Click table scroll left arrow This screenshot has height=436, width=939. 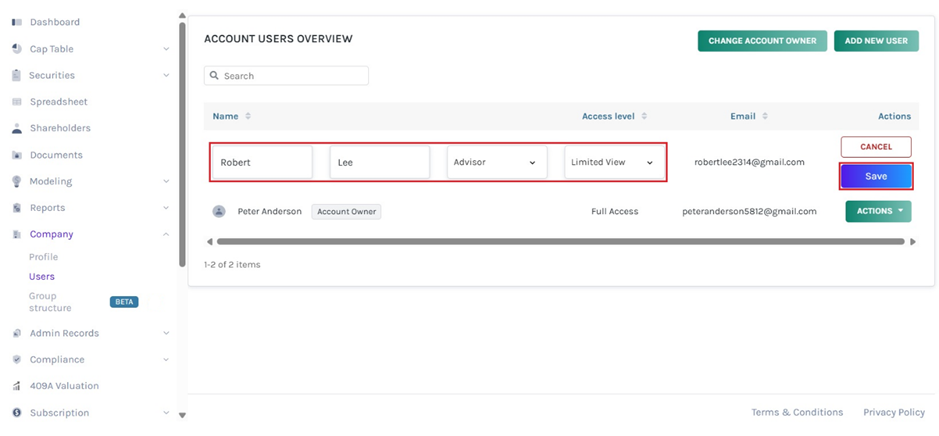[209, 242]
